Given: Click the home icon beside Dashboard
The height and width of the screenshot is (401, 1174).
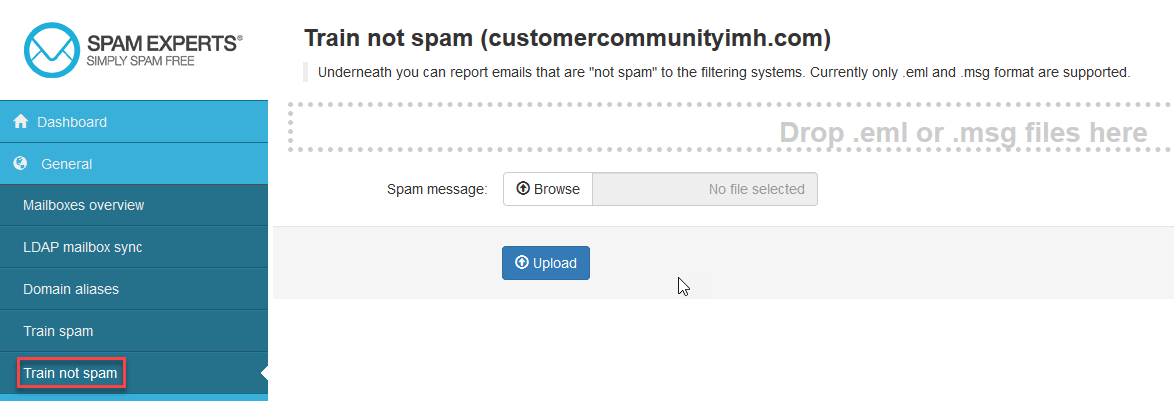Looking at the screenshot, I should (x=20, y=122).
